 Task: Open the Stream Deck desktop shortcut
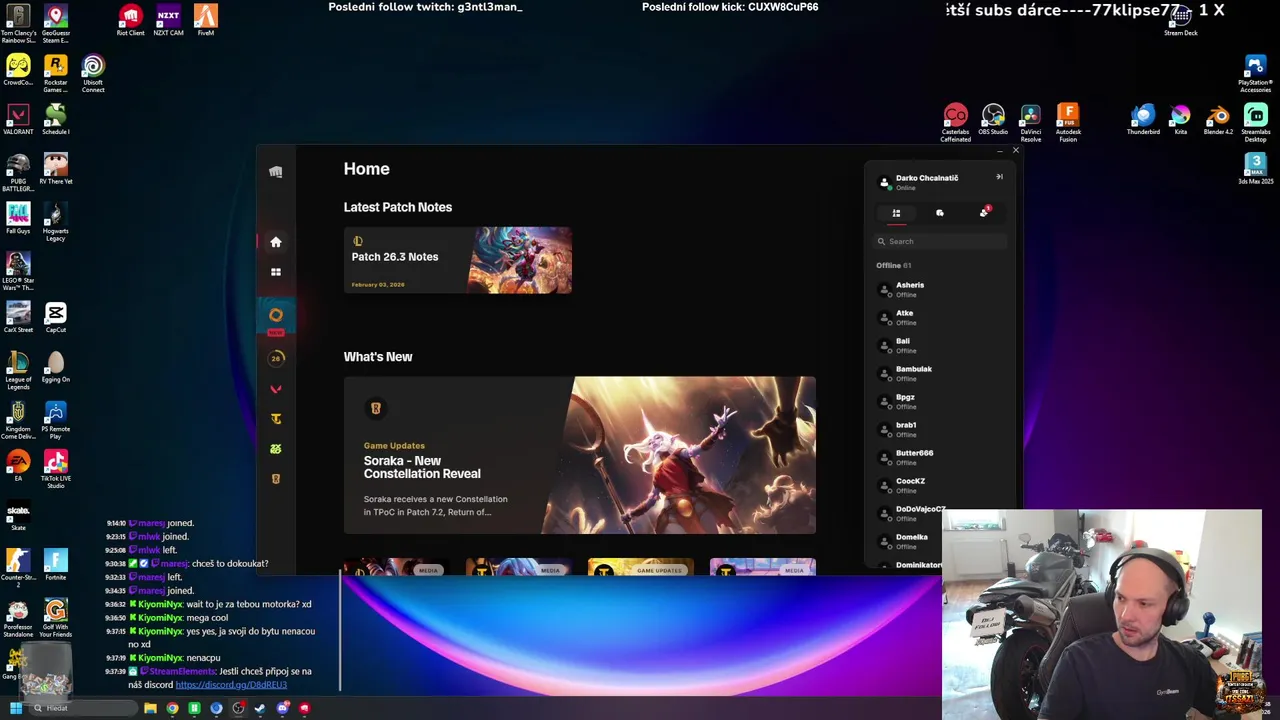[1180, 20]
